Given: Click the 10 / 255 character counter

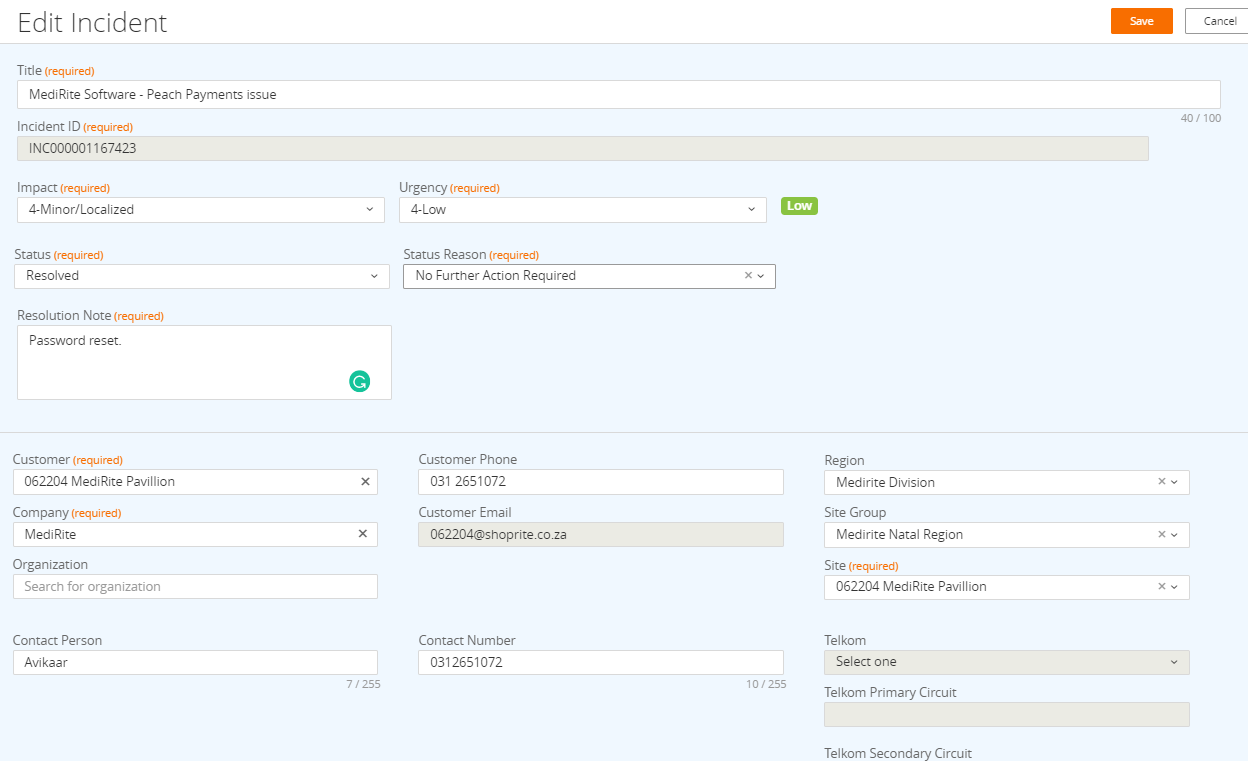Looking at the screenshot, I should pos(766,684).
